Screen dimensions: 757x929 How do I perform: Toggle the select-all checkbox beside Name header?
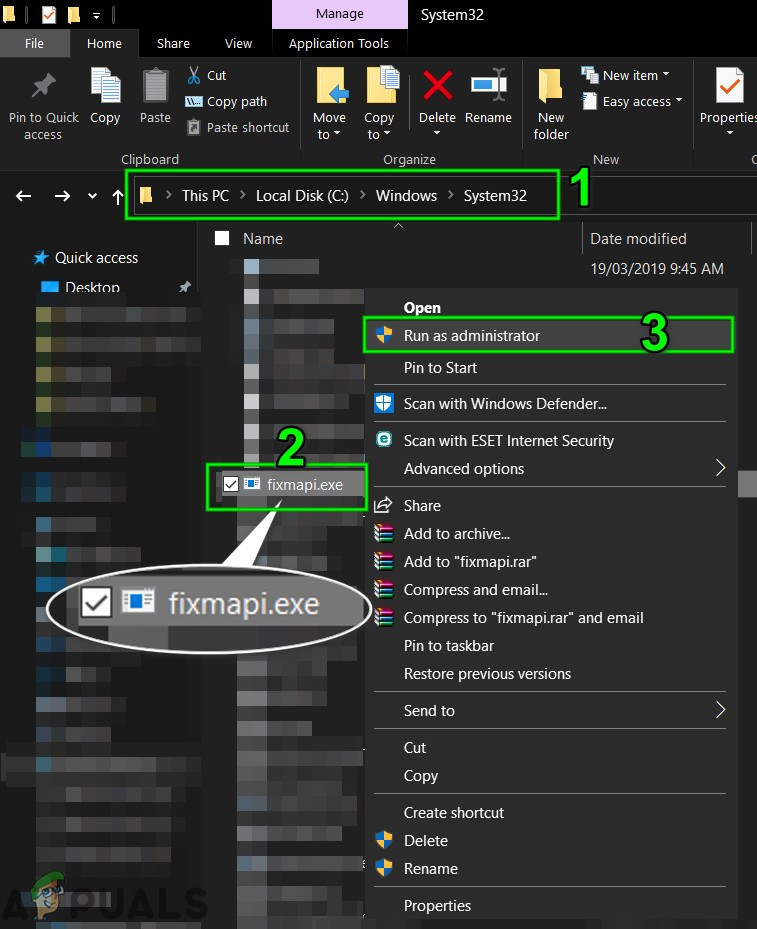(222, 238)
